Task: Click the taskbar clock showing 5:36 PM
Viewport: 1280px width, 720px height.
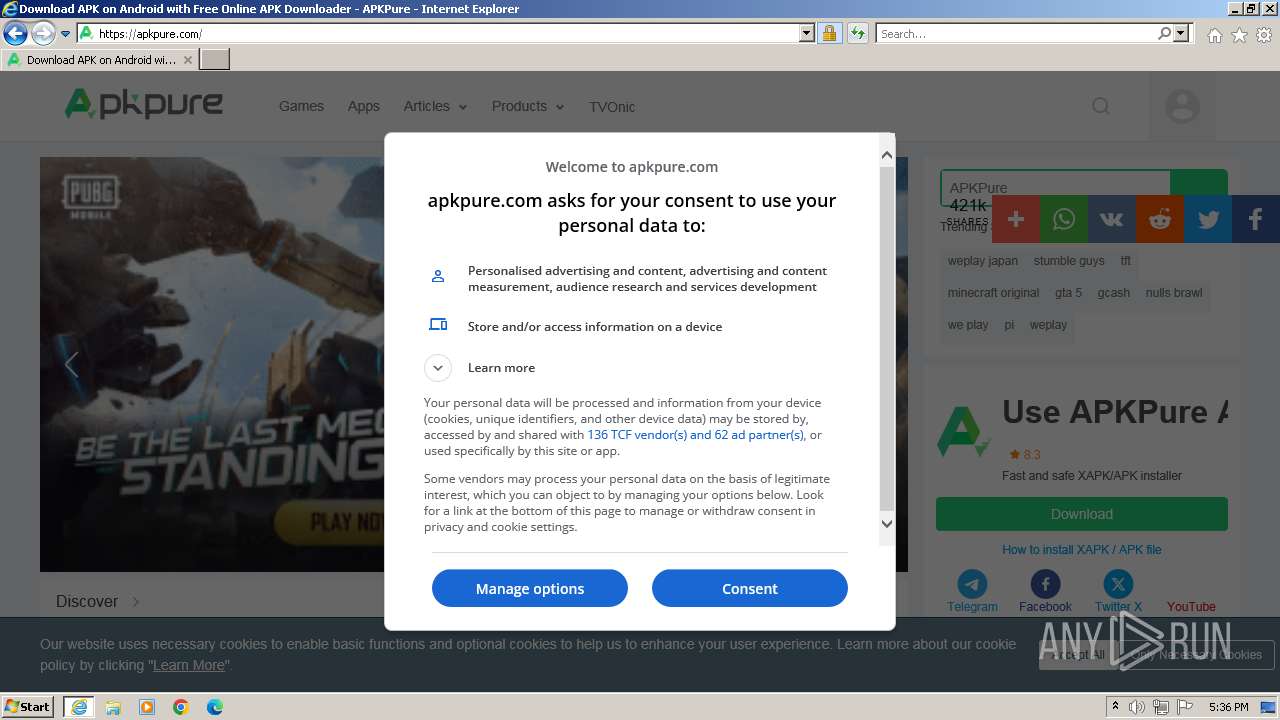Action: (x=1228, y=707)
